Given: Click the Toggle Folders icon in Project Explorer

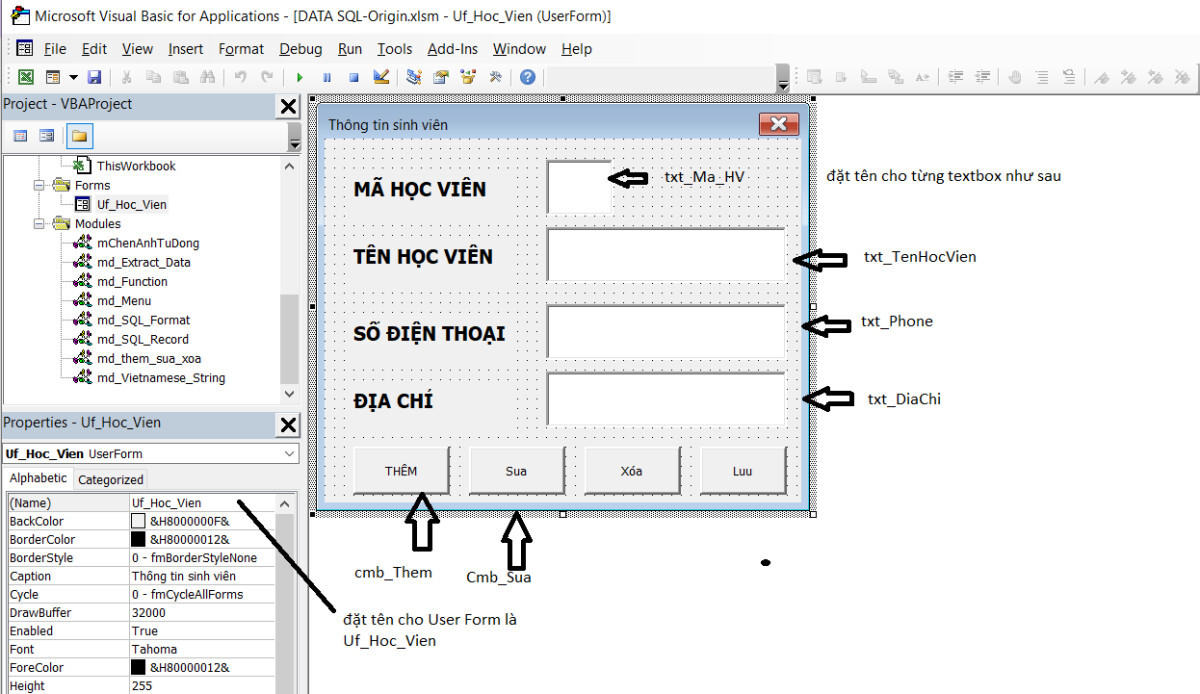Looking at the screenshot, I should [77, 135].
